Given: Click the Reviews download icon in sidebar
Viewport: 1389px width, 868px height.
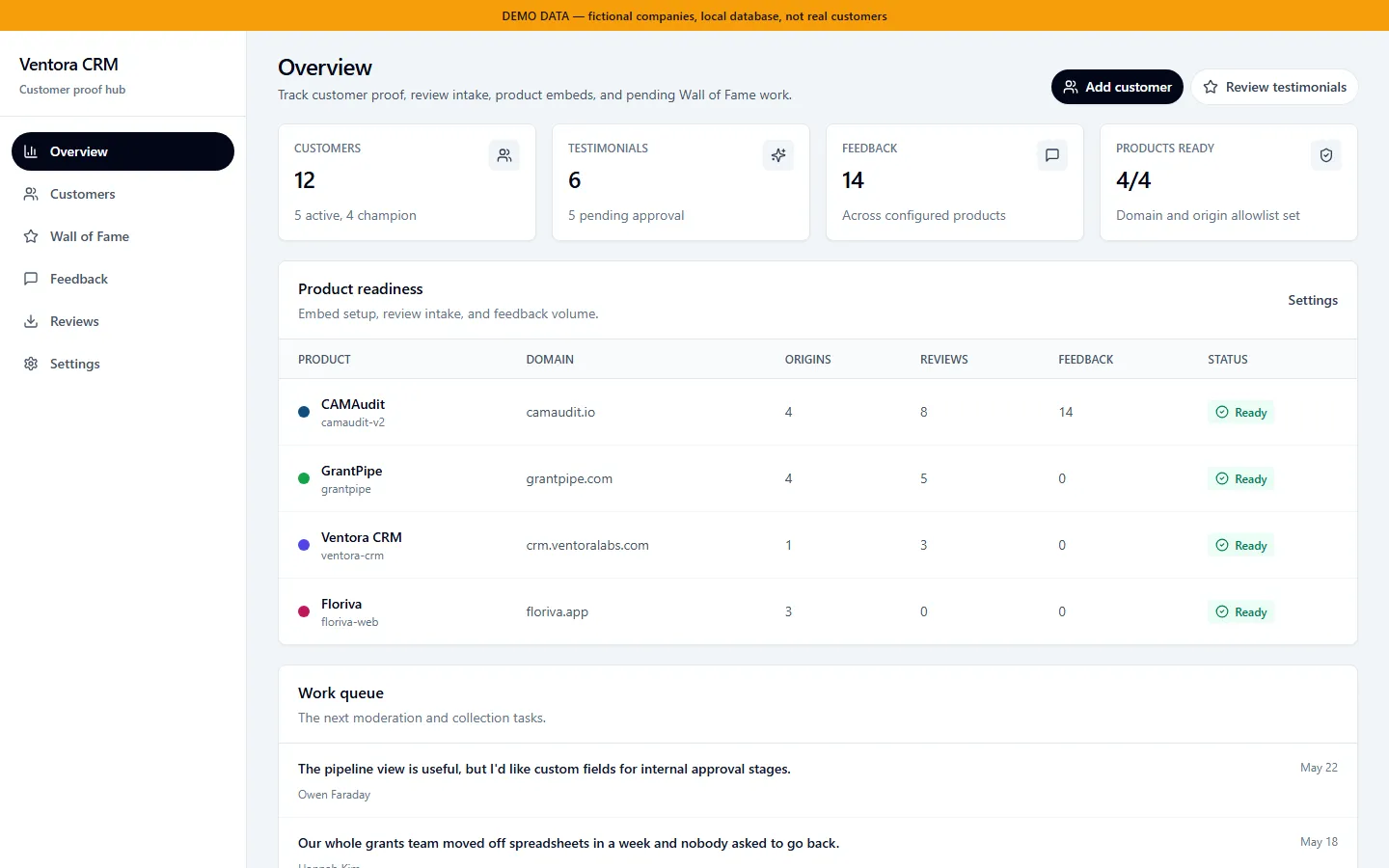Looking at the screenshot, I should tap(31, 321).
